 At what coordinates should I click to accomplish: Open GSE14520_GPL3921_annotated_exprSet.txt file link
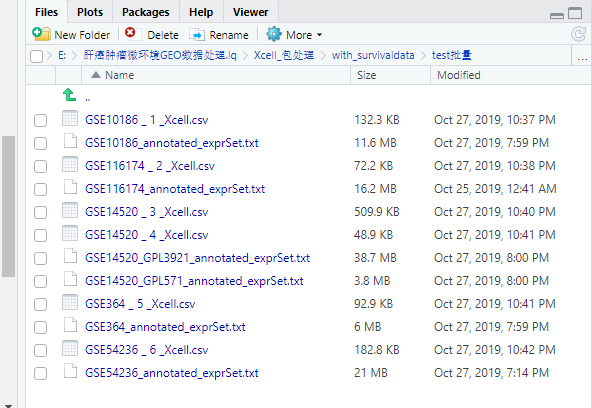pyautogui.click(x=197, y=258)
